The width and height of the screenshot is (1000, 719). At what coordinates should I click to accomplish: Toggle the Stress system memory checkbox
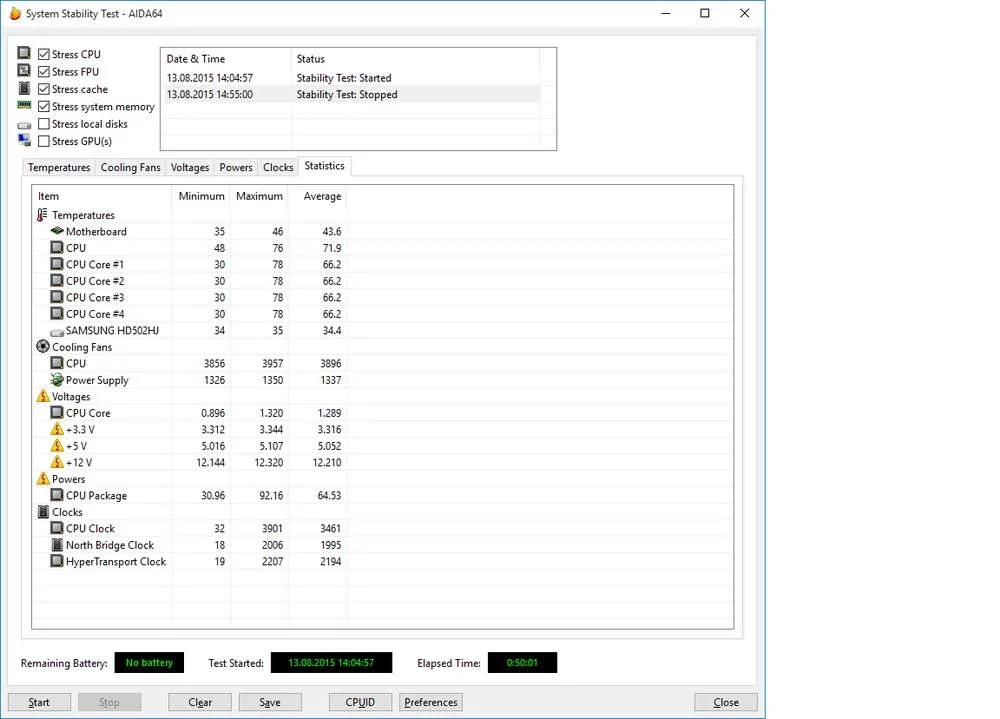click(x=44, y=107)
